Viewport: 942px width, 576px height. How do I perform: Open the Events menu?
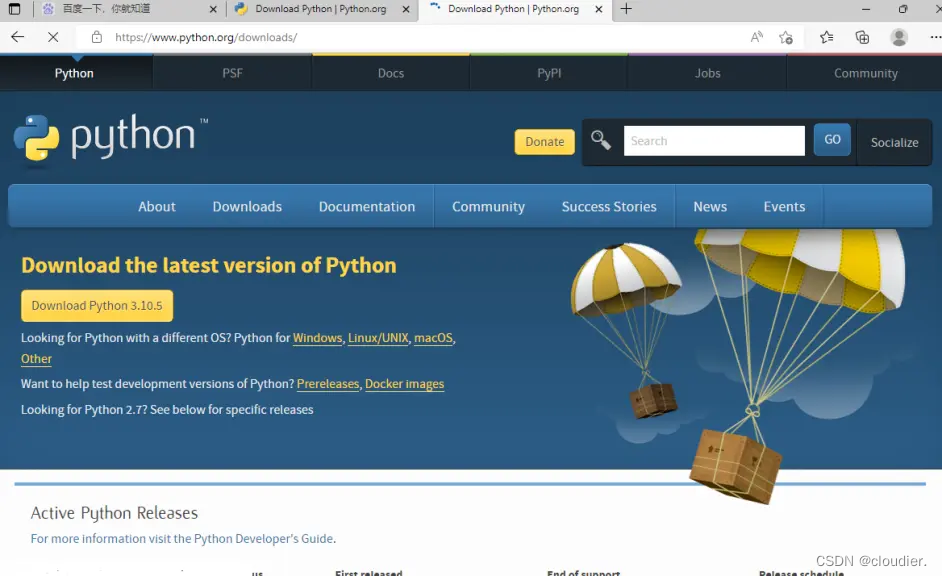click(x=784, y=207)
